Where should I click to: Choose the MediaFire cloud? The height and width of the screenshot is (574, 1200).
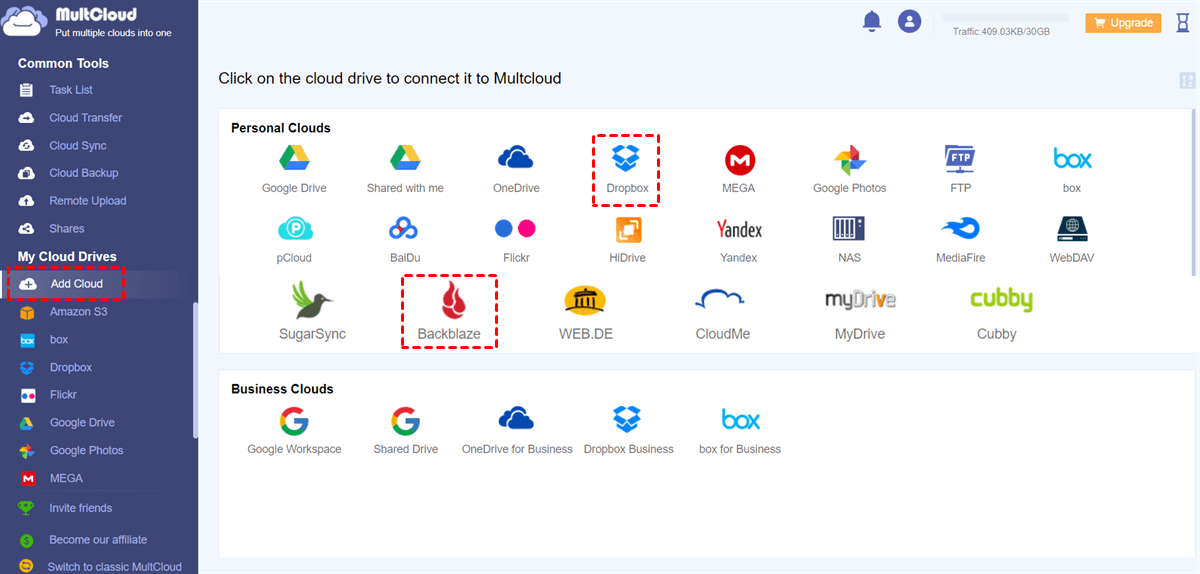tap(960, 239)
